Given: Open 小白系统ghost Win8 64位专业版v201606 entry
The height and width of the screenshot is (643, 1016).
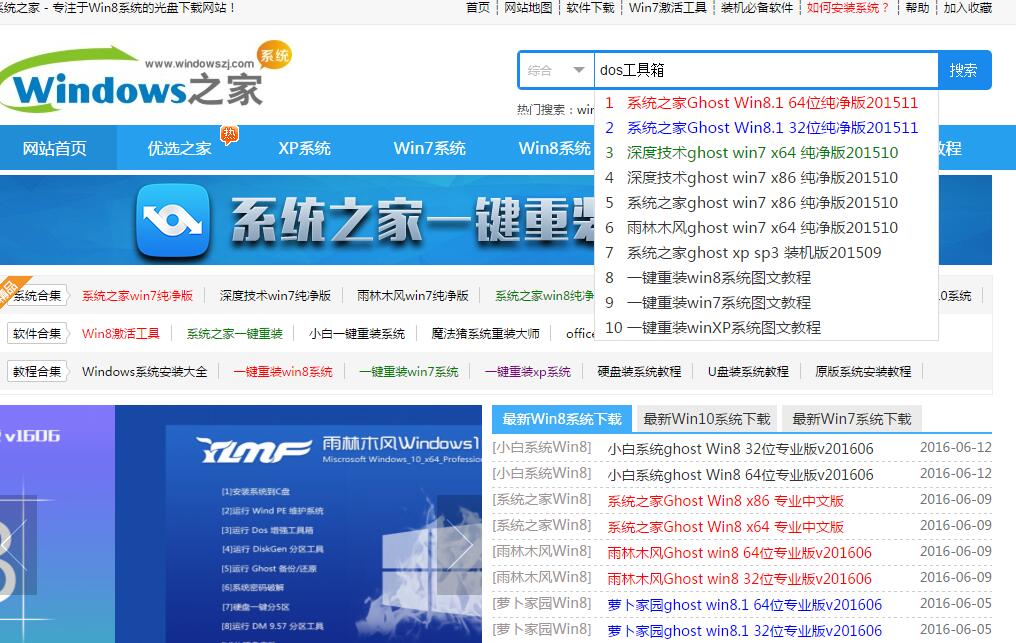Looking at the screenshot, I should pos(740,474).
